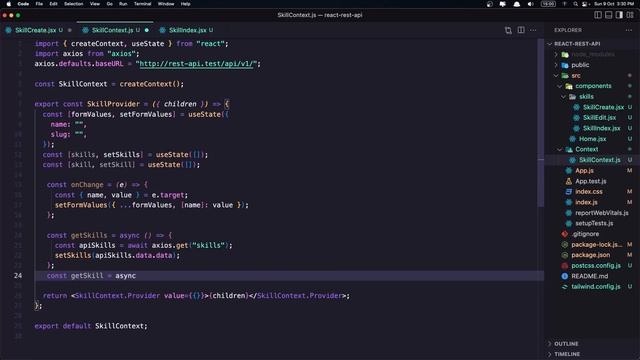Viewport: 640px width, 360px height.
Task: Expand the public folder
Action: (x=580, y=65)
